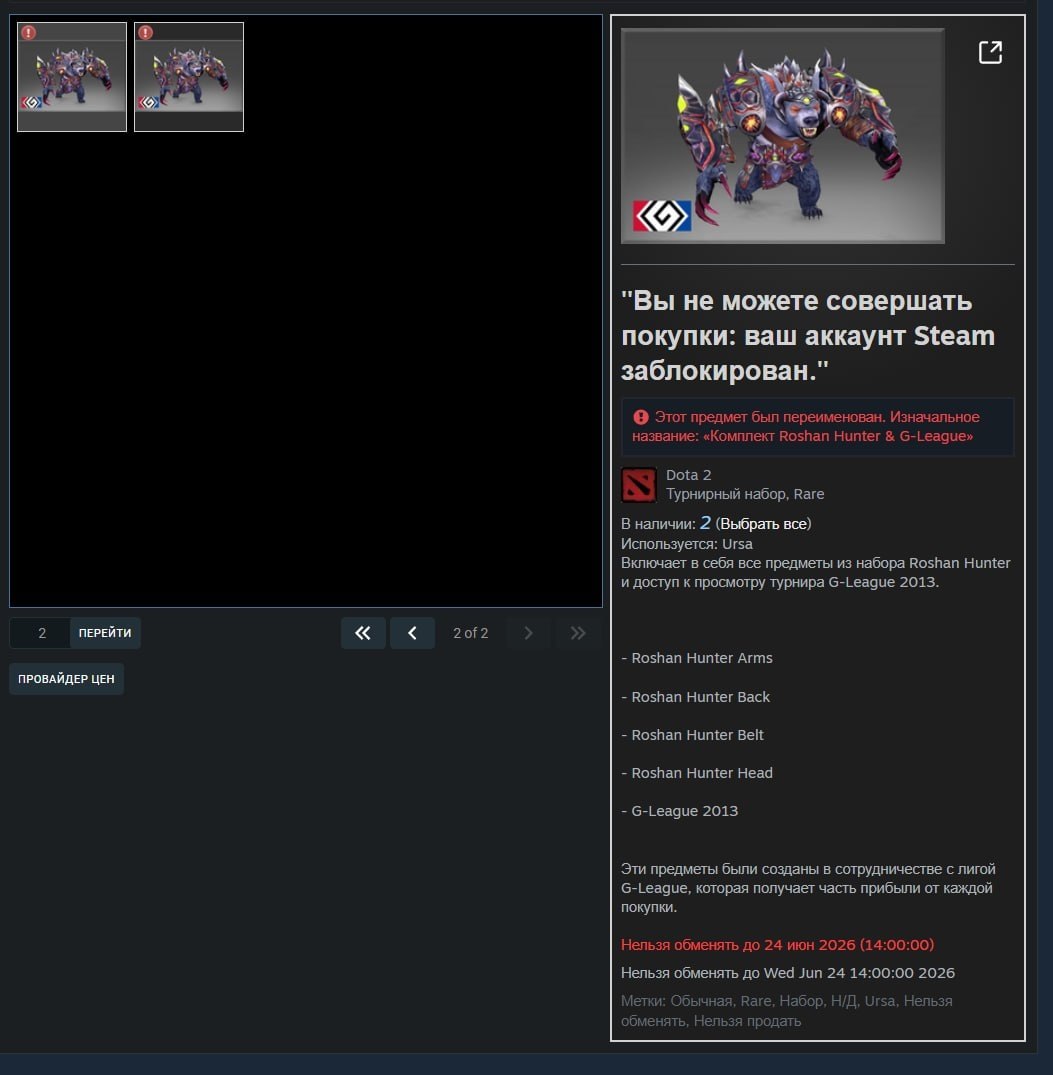
Task: Select the first Ursa item thumbnail
Action: pos(72,77)
